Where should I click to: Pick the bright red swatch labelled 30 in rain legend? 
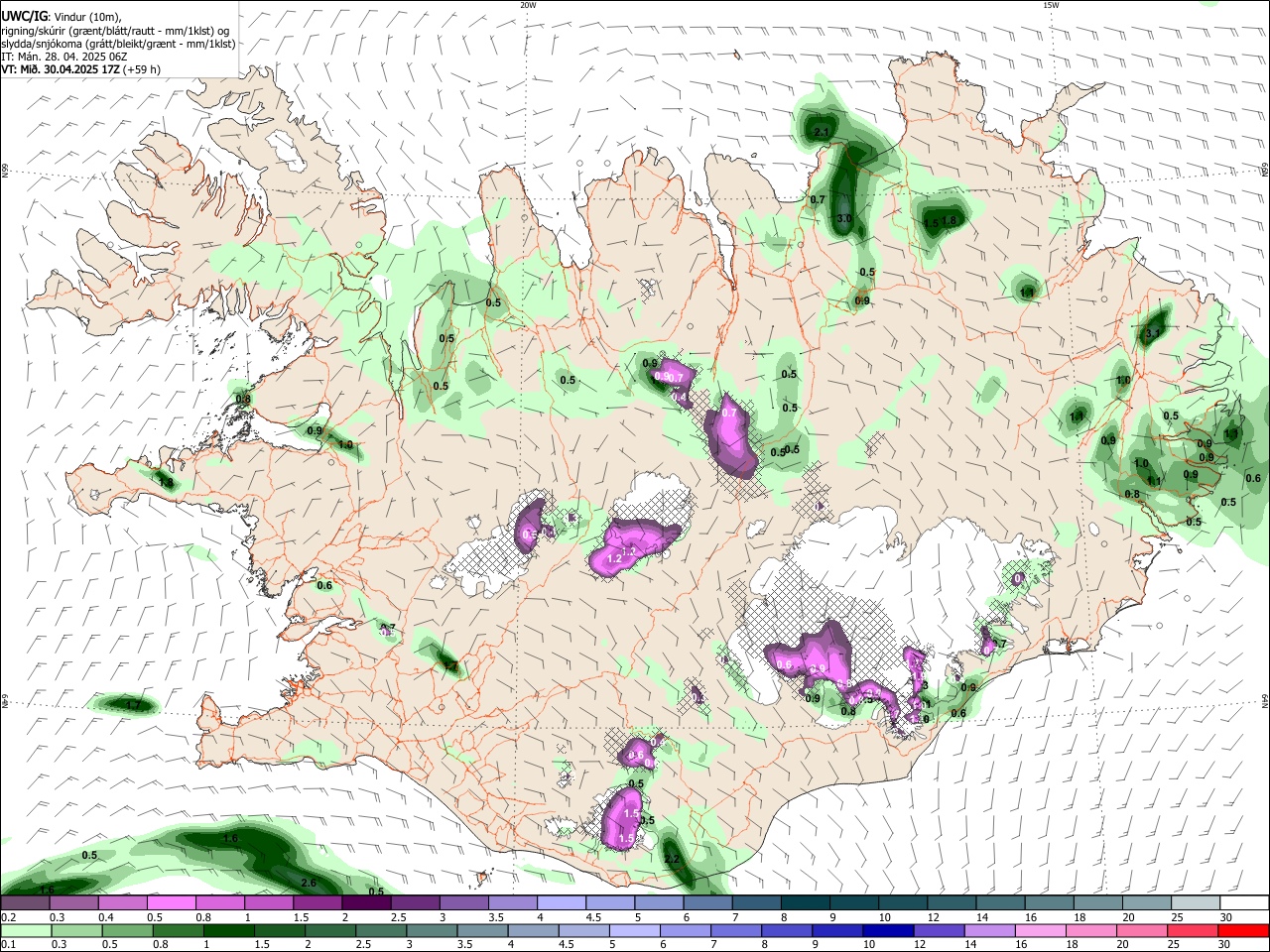1244,930
